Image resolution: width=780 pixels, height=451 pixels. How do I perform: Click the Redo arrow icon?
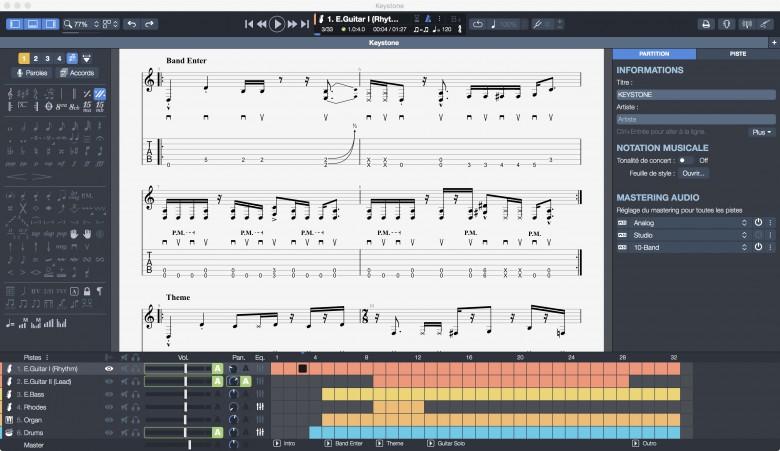coord(150,23)
